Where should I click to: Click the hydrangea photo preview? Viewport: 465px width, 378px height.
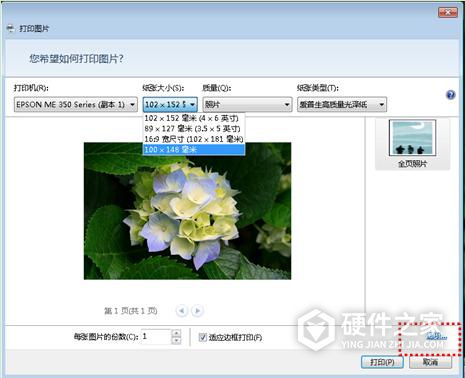point(187,211)
